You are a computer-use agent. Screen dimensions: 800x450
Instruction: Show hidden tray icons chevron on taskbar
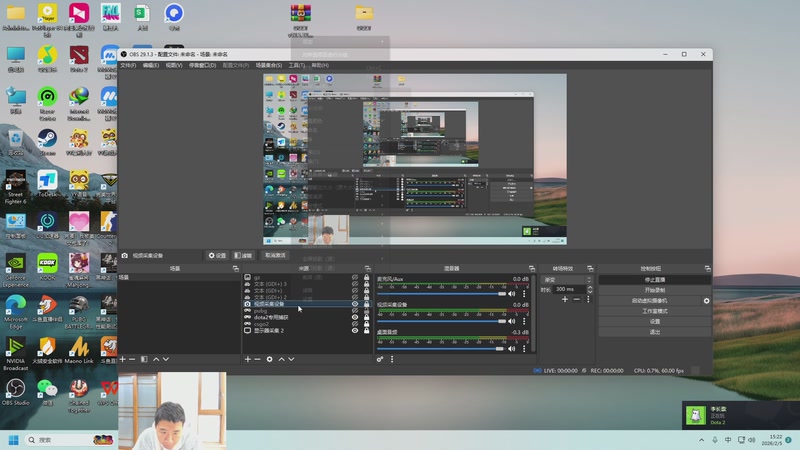coord(702,440)
